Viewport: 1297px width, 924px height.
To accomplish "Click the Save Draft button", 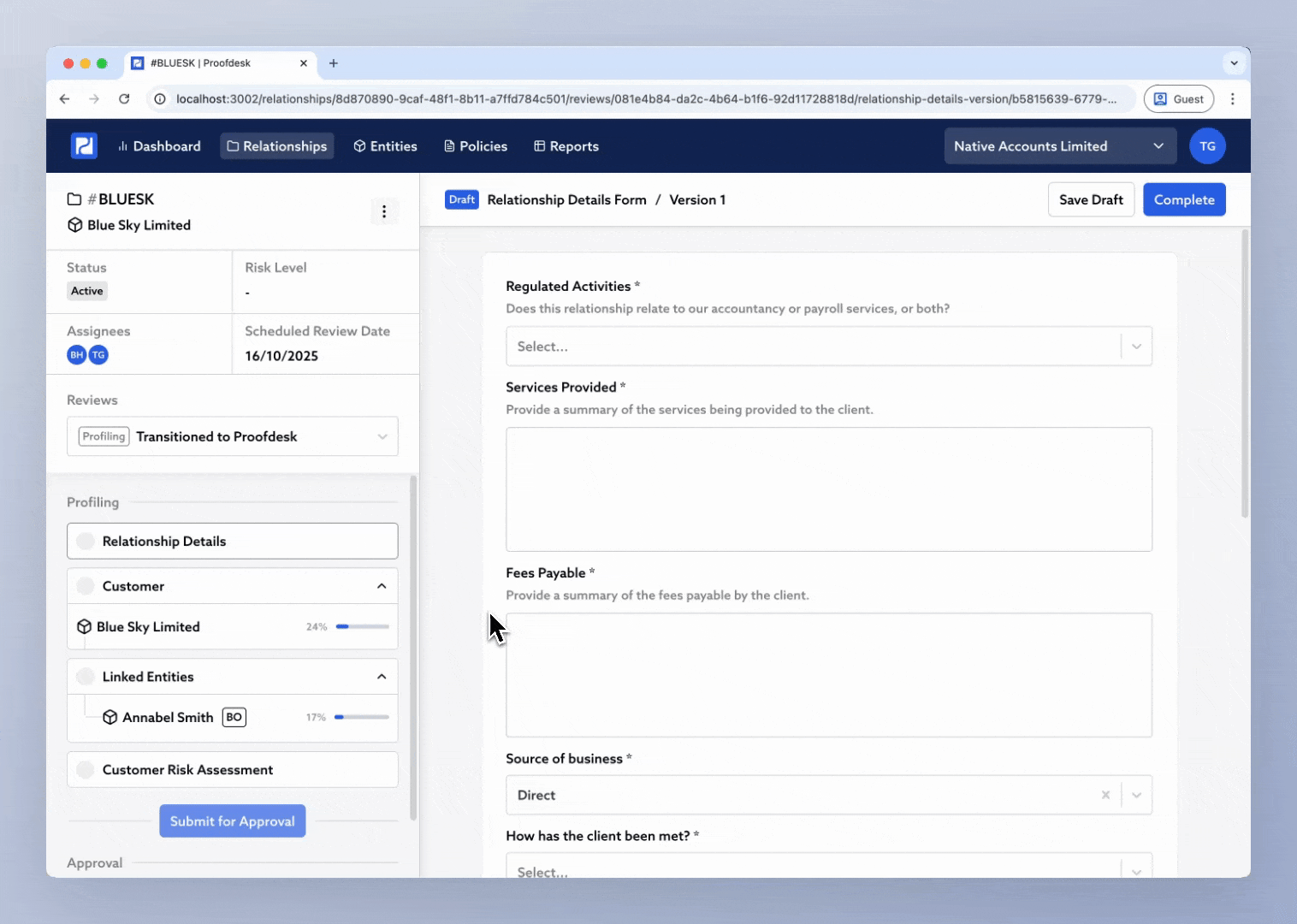I will 1091,200.
